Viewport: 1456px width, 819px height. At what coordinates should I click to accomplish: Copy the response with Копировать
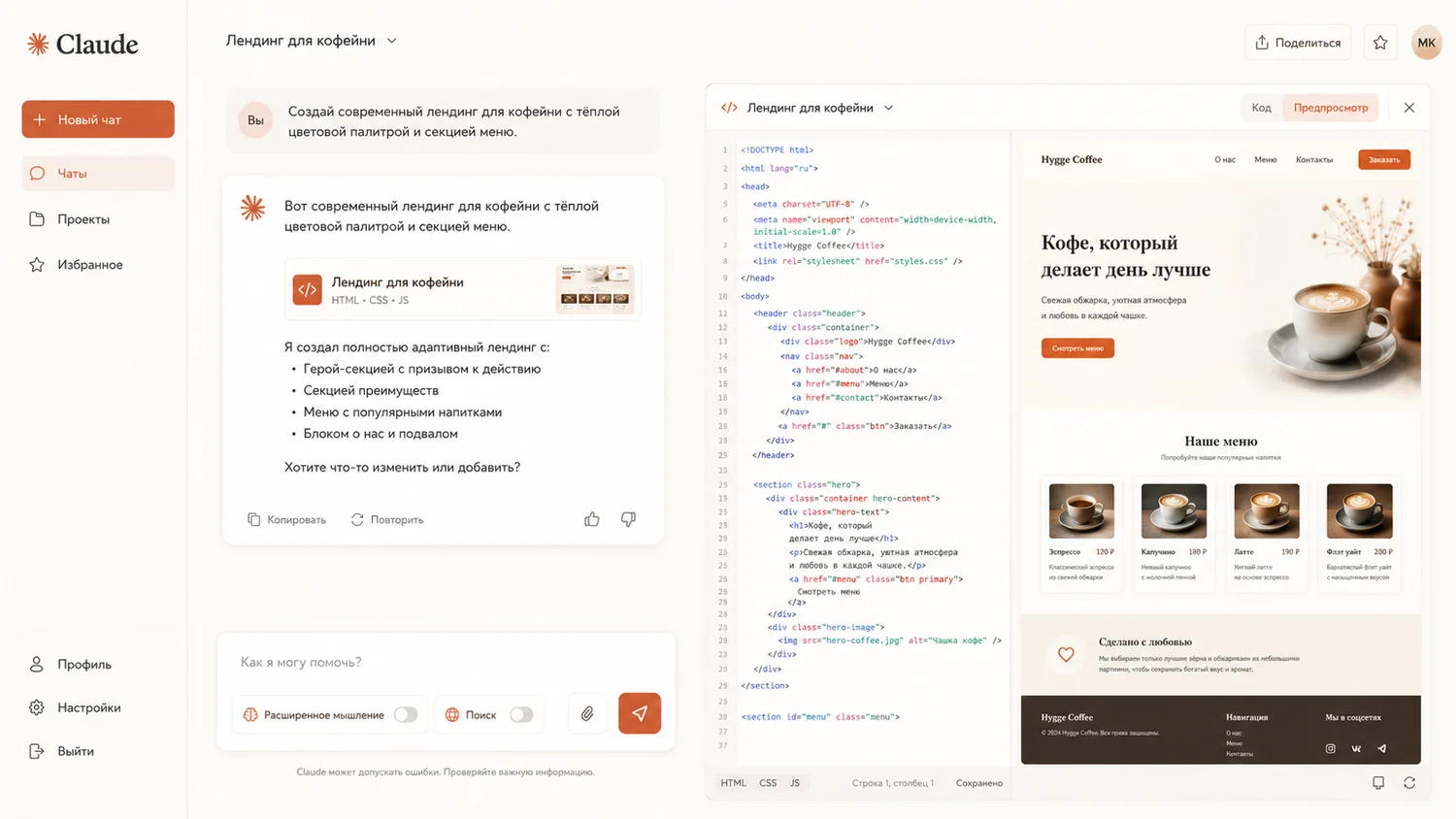[x=286, y=520]
